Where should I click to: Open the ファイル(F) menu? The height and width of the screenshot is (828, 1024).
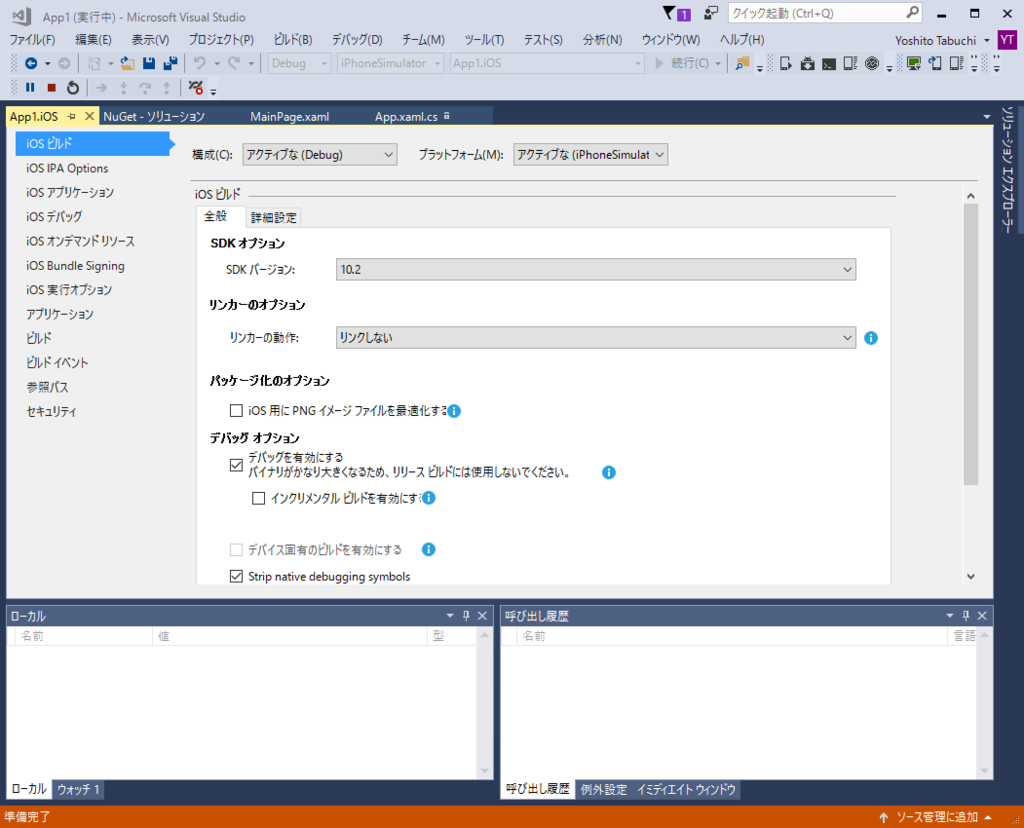tap(32, 40)
